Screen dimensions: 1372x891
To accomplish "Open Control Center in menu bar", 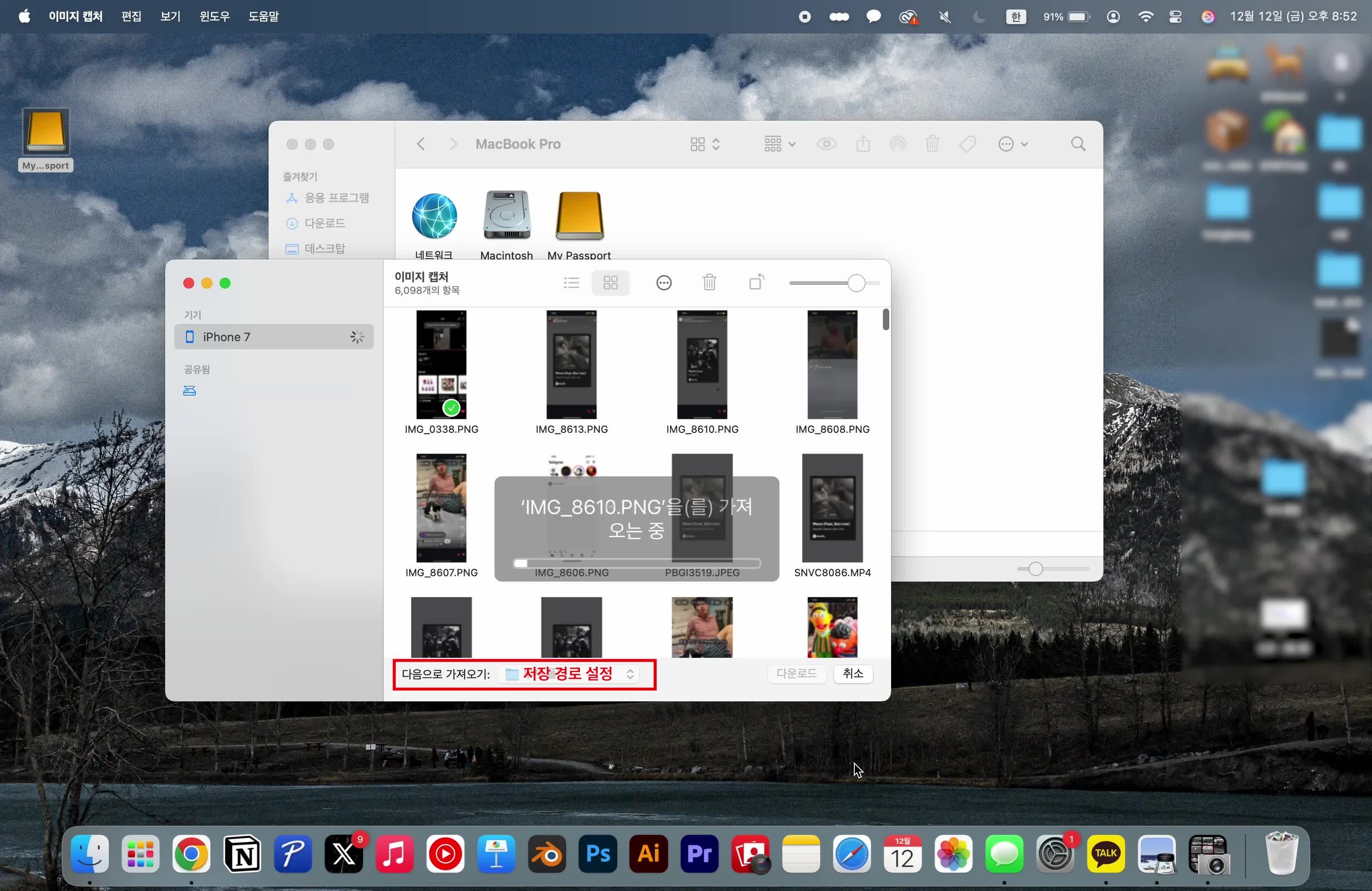I will click(1176, 17).
